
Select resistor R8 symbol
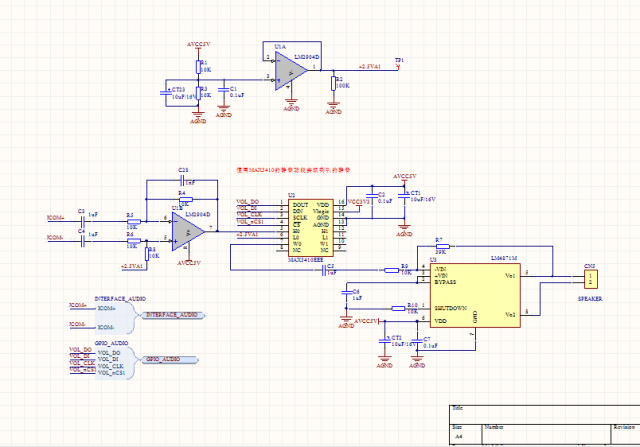(147, 254)
